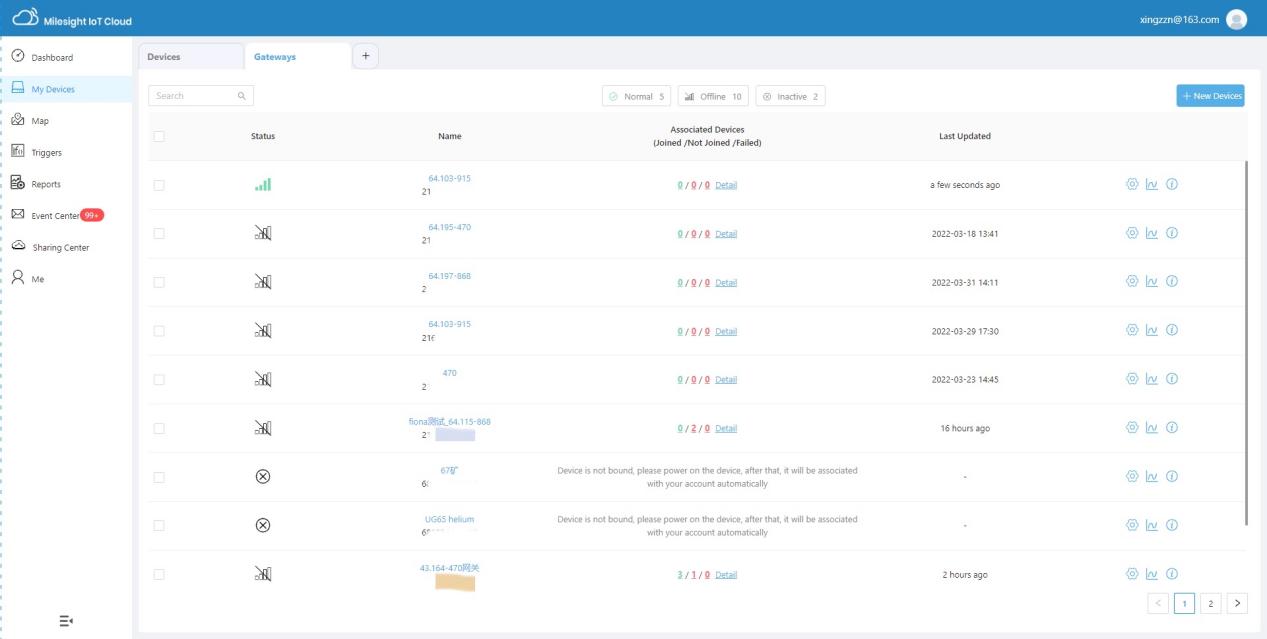The height and width of the screenshot is (639, 1267).
Task: Collapse the left sidebar menu
Action: point(66,621)
